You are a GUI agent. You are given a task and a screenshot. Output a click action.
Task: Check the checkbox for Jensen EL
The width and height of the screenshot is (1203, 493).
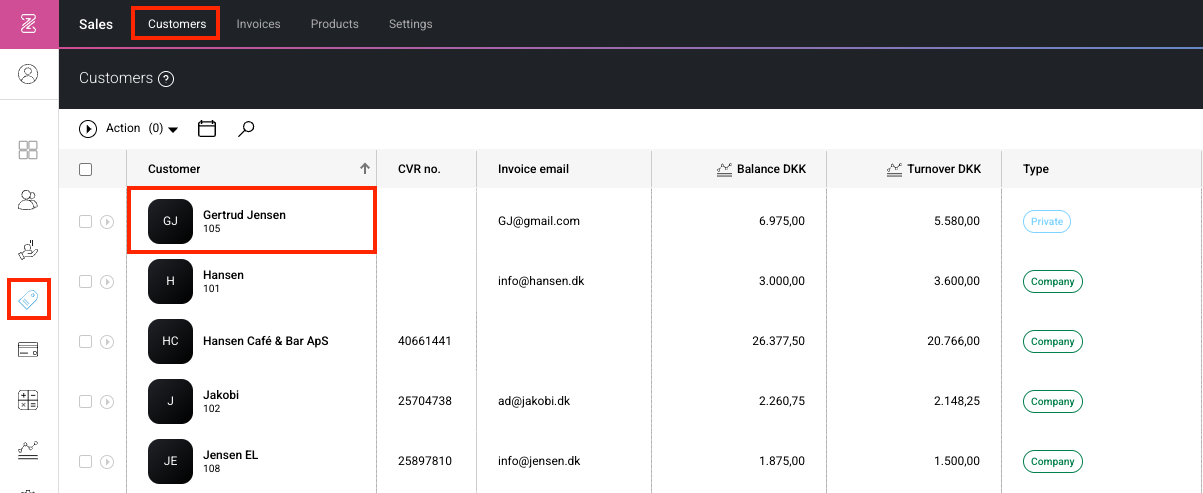(85, 462)
